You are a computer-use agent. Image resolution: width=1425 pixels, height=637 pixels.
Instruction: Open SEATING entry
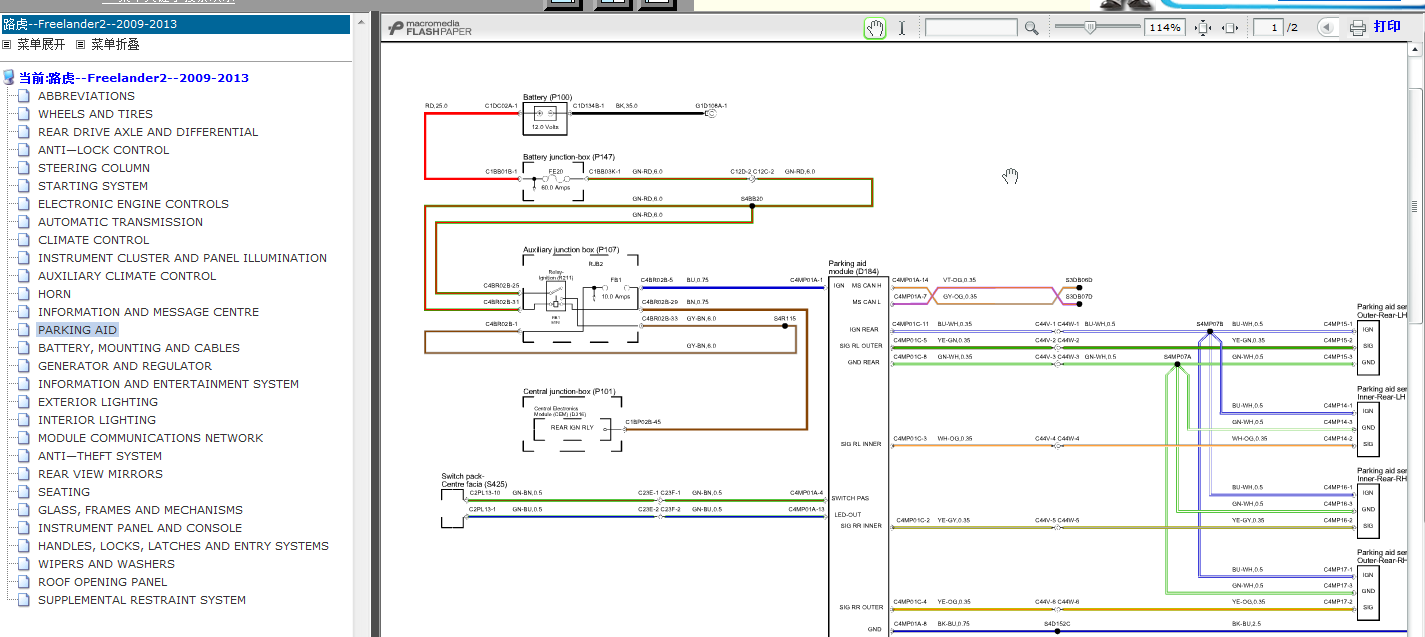point(64,492)
